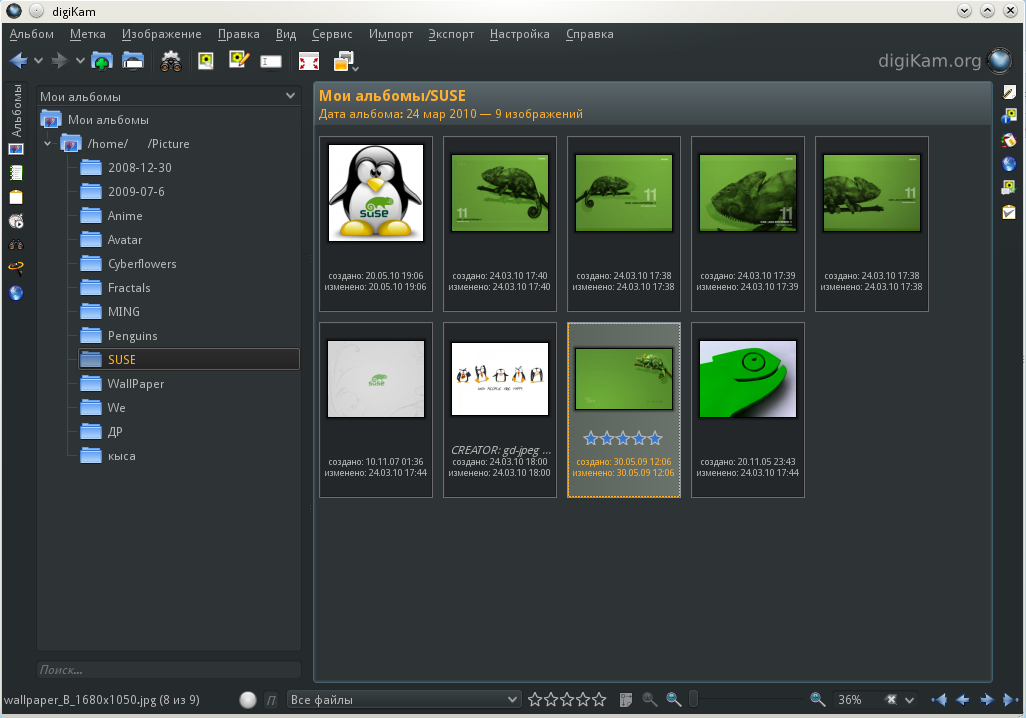Set rating filter to the fifth star

[599, 700]
